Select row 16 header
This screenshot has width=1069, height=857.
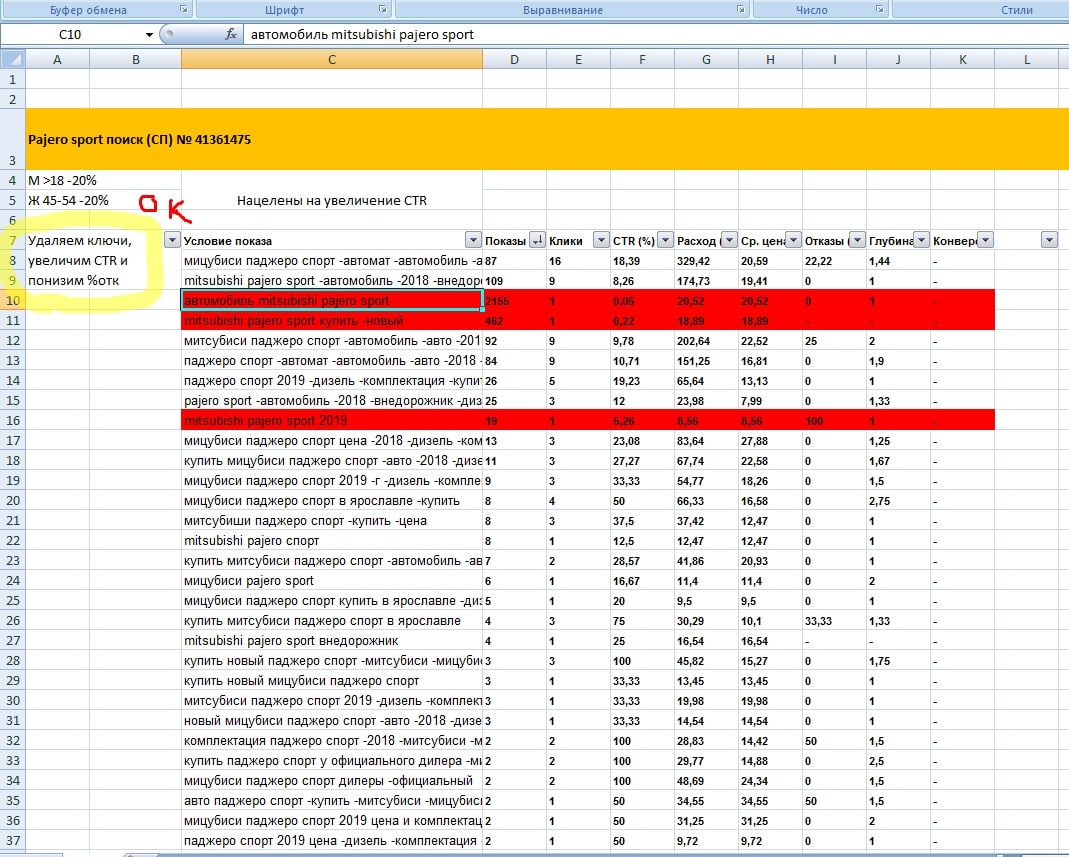coord(13,421)
